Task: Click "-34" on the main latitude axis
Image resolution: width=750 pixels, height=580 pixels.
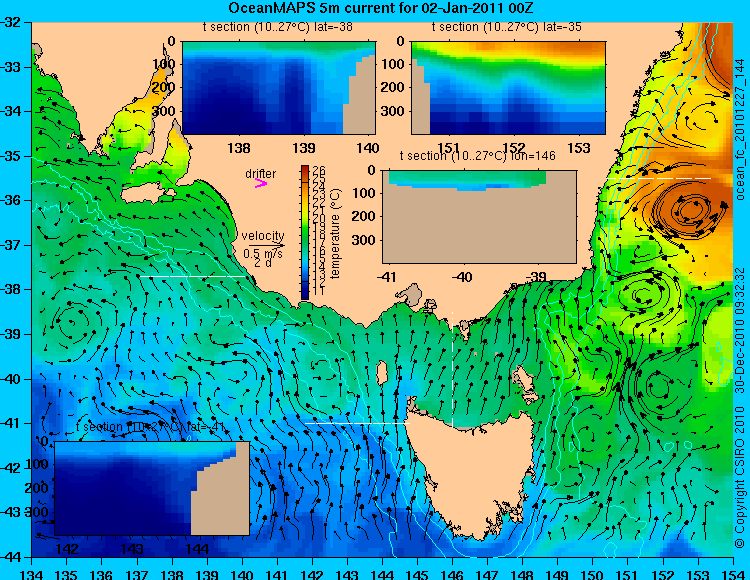Action: click(x=11, y=111)
